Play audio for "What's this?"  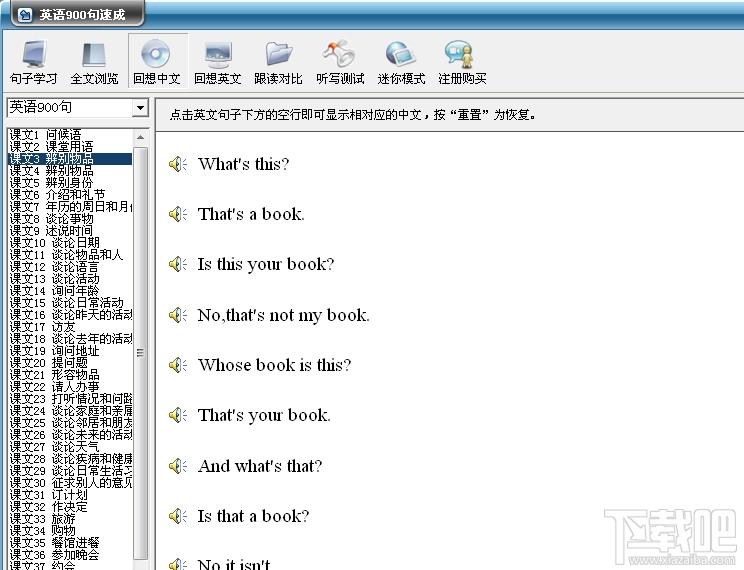[x=178, y=164]
